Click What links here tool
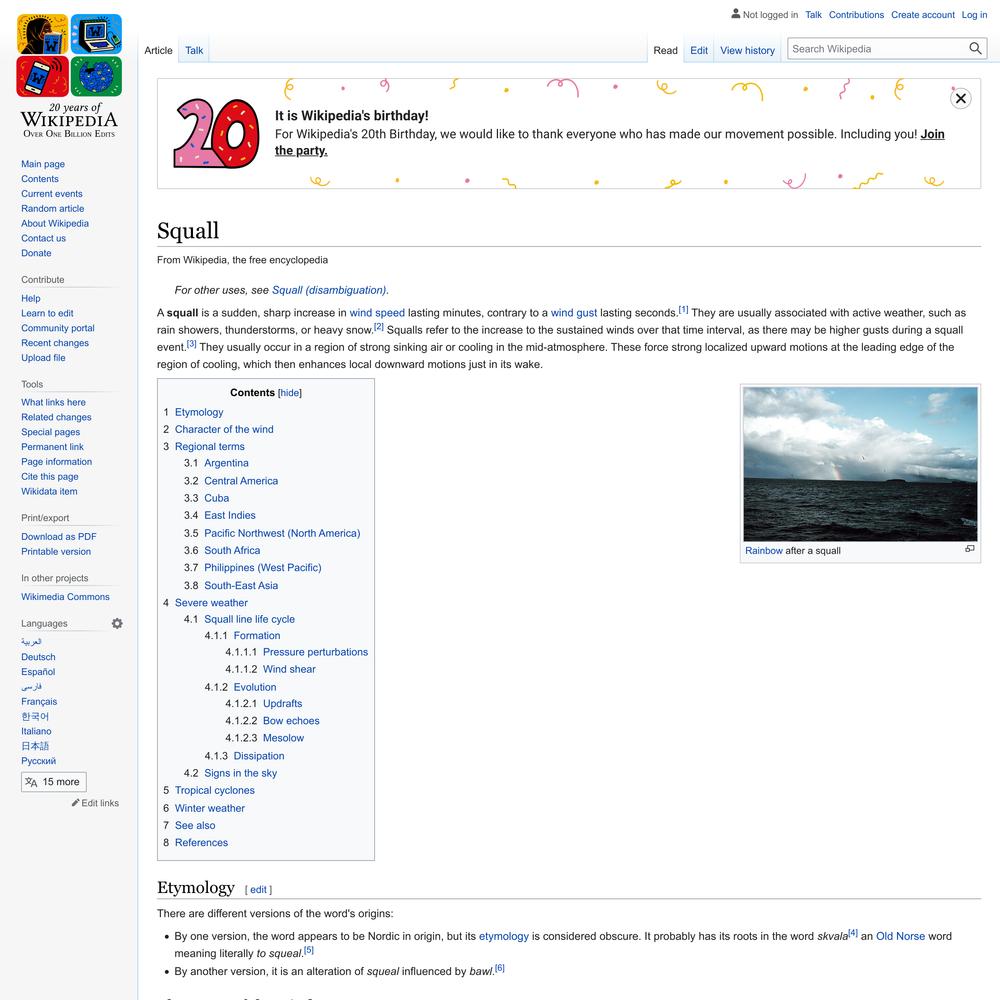Viewport: 1000px width, 1000px height. (x=53, y=402)
